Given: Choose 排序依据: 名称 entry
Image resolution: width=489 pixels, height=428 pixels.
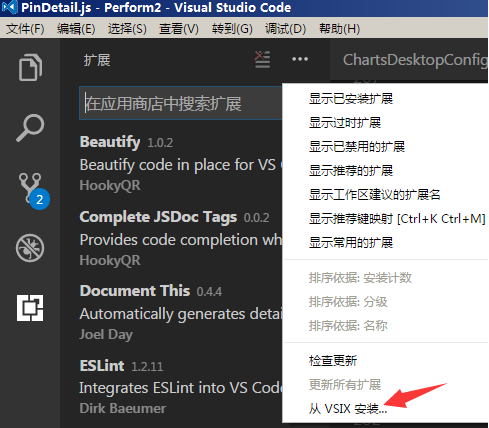Looking at the screenshot, I should tap(385, 326).
